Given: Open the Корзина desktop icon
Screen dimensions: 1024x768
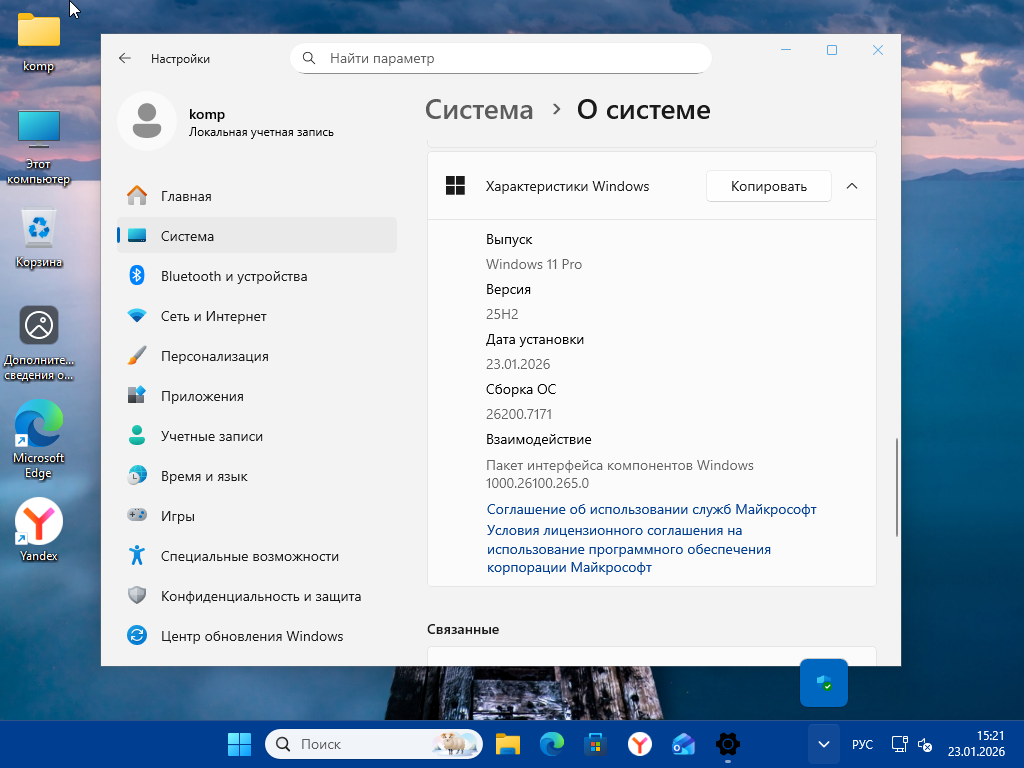Looking at the screenshot, I should pos(39,236).
